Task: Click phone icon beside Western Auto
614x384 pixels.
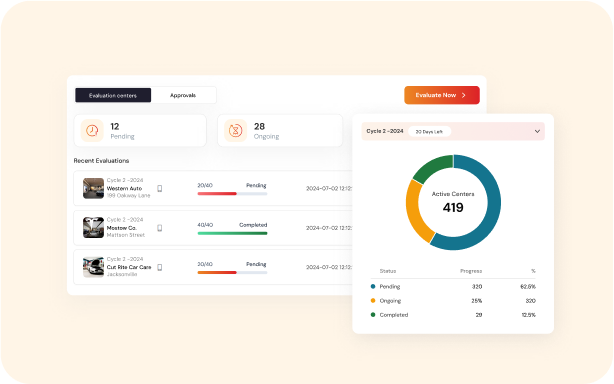Action: [160, 188]
